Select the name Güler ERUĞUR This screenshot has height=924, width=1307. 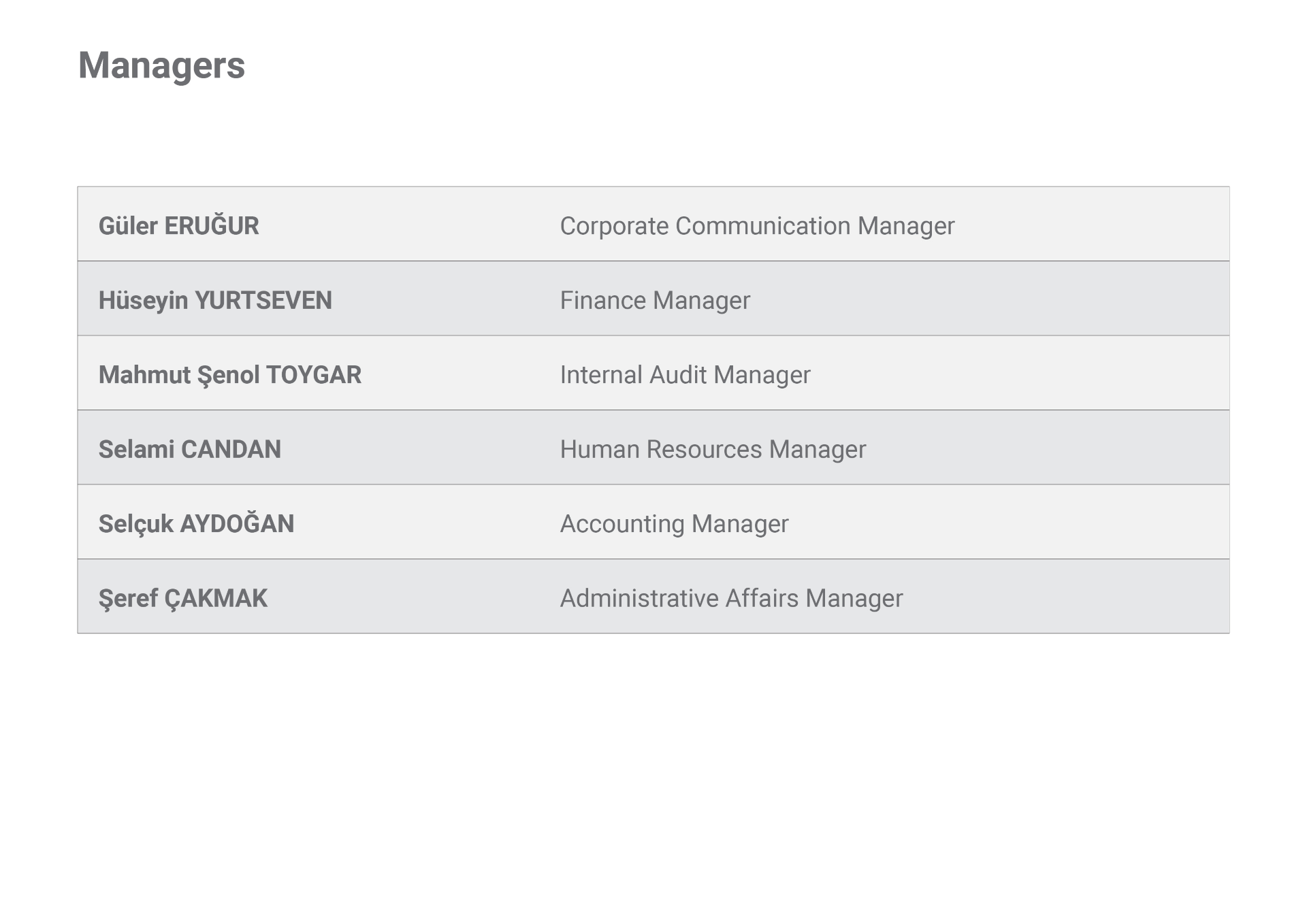178,226
